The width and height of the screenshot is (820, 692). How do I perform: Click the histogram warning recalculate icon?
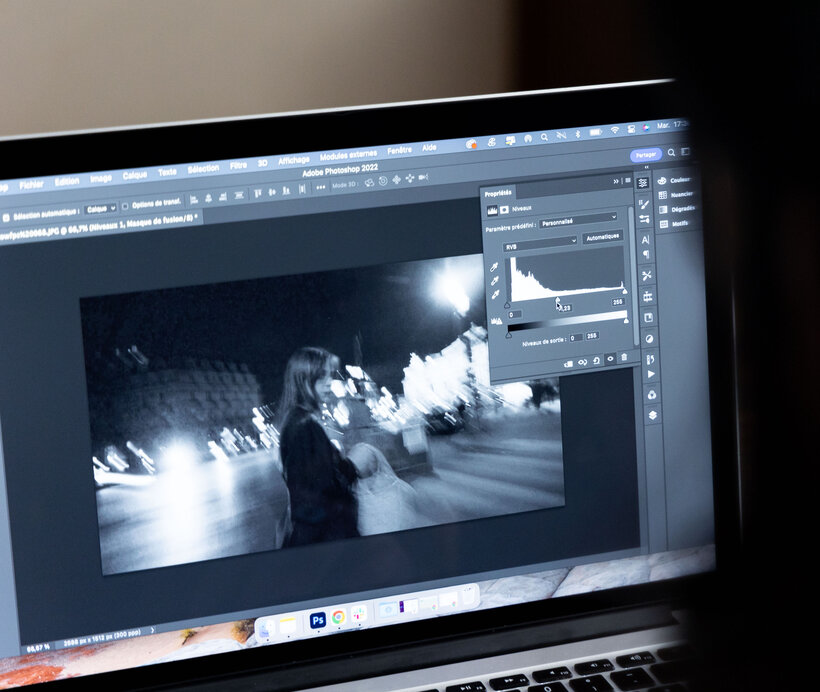pos(496,321)
